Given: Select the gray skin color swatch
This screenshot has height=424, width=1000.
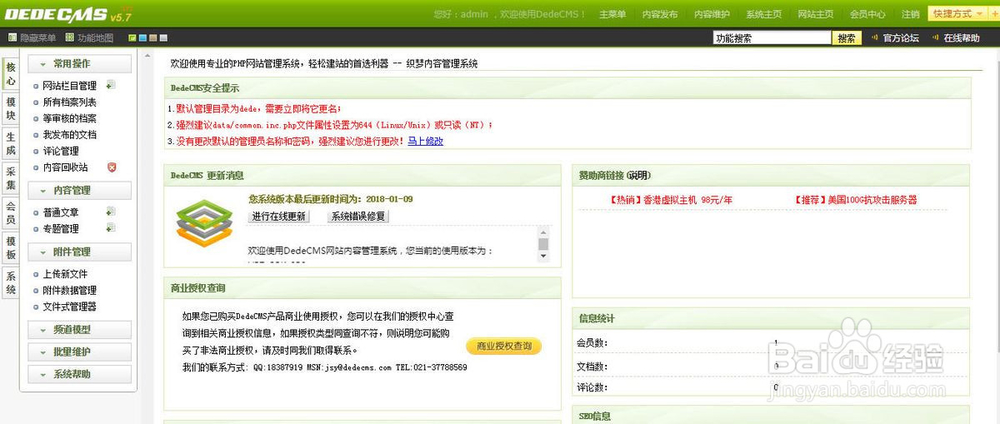Looking at the screenshot, I should coord(163,38).
